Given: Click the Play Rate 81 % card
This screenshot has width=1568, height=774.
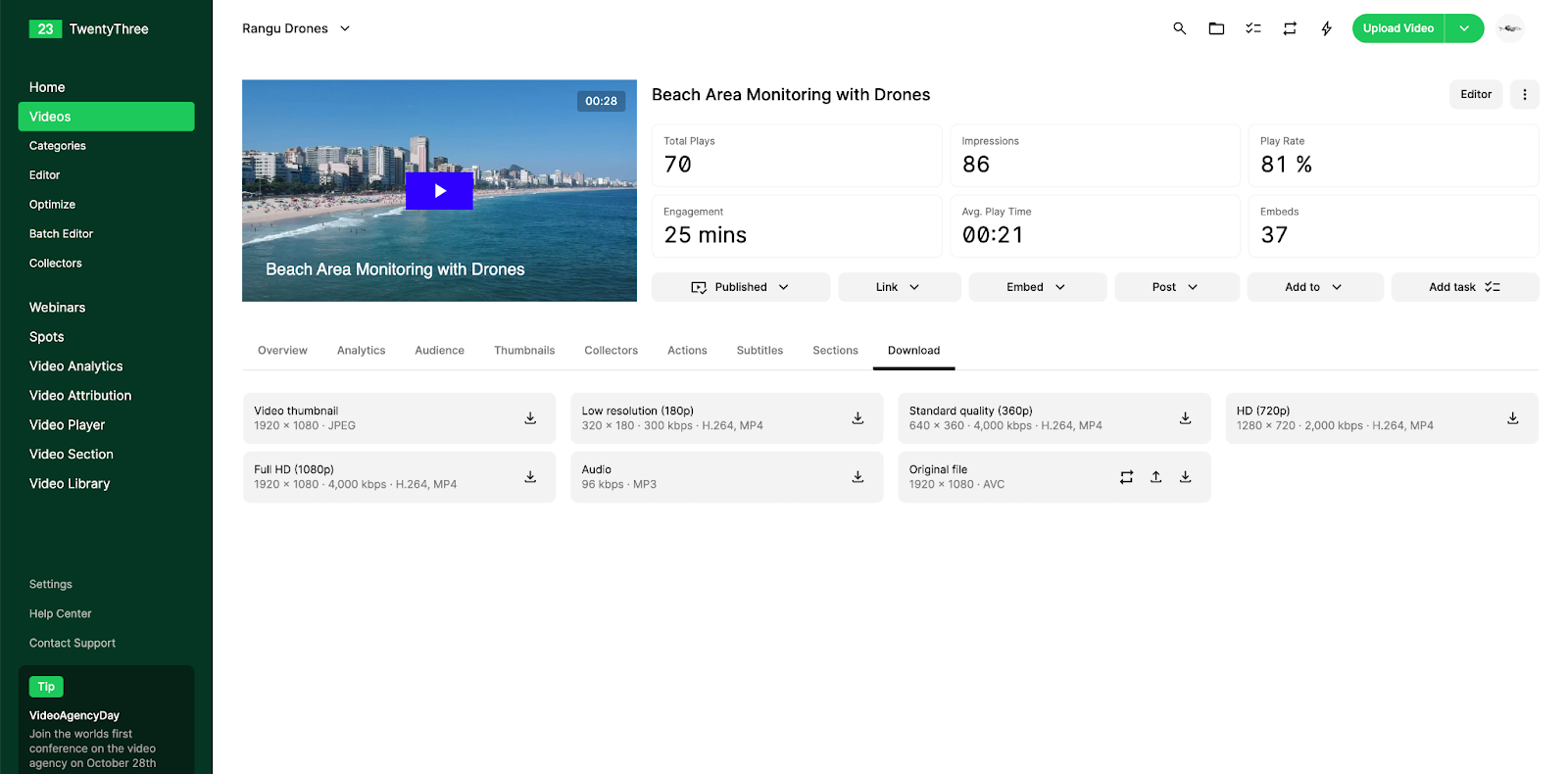Looking at the screenshot, I should pos(1394,155).
